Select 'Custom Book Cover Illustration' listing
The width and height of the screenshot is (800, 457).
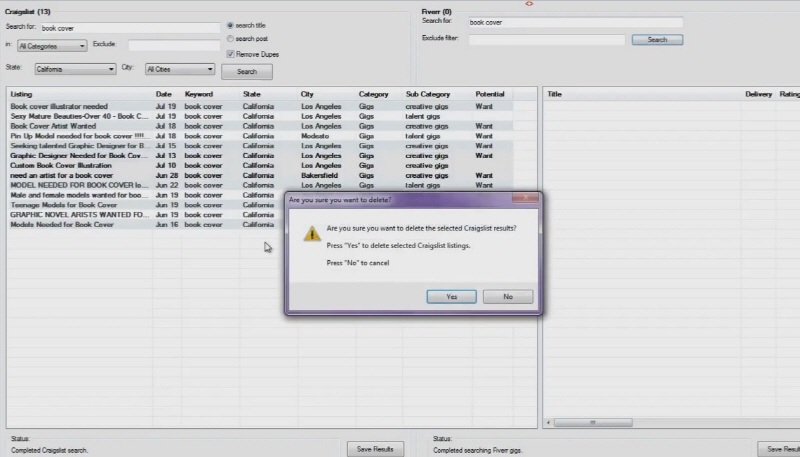tap(61, 165)
